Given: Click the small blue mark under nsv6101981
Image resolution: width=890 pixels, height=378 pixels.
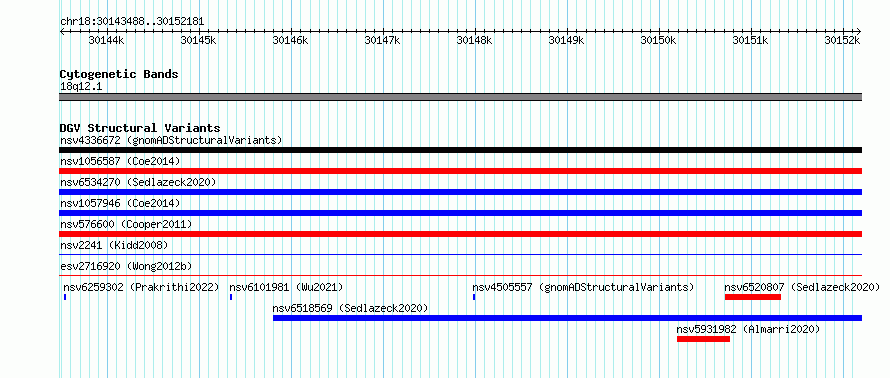Looking at the screenshot, I should tap(231, 297).
